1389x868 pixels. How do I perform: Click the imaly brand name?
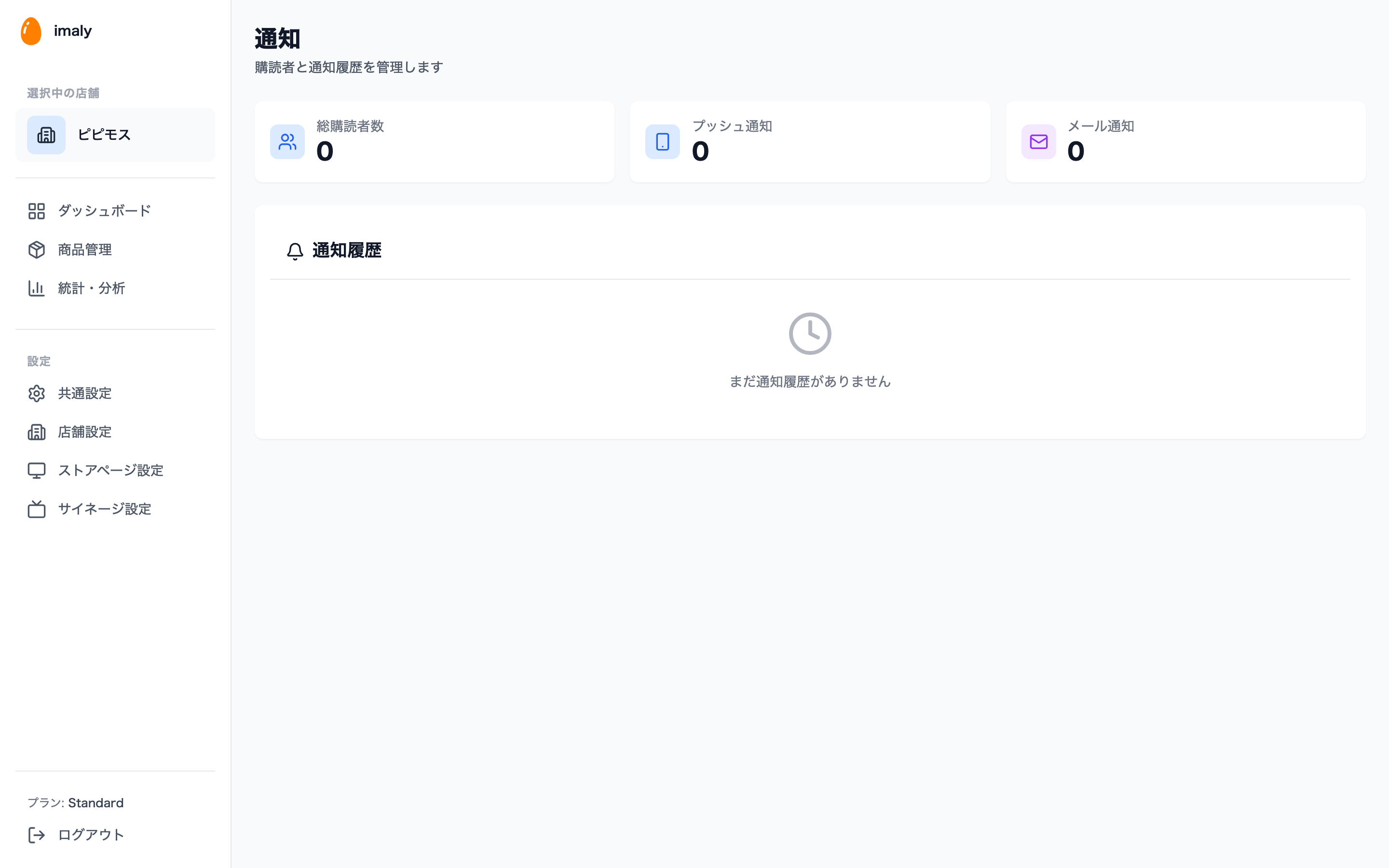coord(73,31)
